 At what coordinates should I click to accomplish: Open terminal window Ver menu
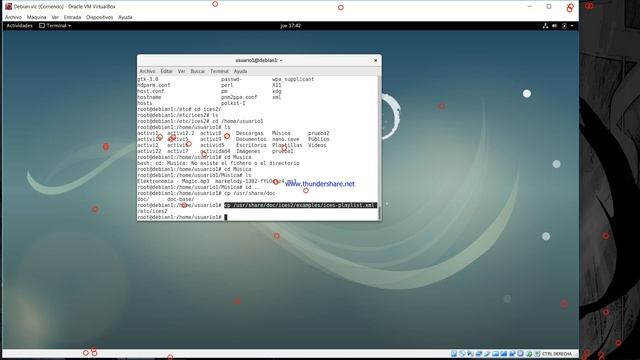(182, 71)
